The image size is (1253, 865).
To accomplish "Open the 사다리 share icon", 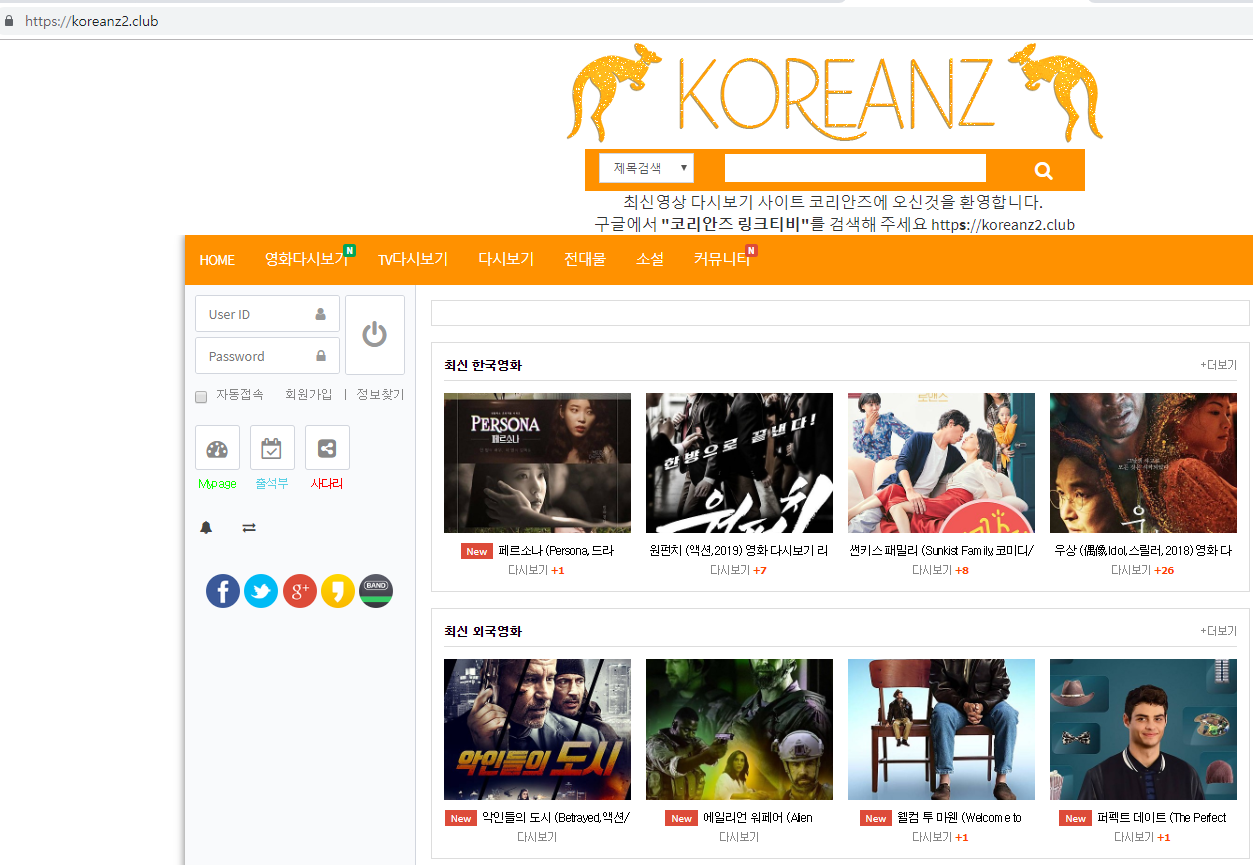I will tap(327, 448).
